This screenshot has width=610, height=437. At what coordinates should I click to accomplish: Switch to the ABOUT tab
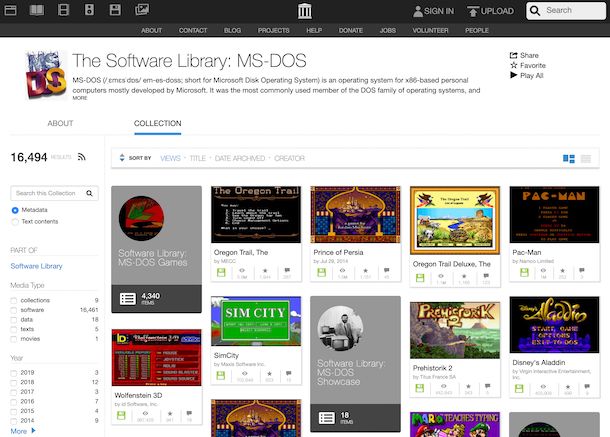(60, 123)
